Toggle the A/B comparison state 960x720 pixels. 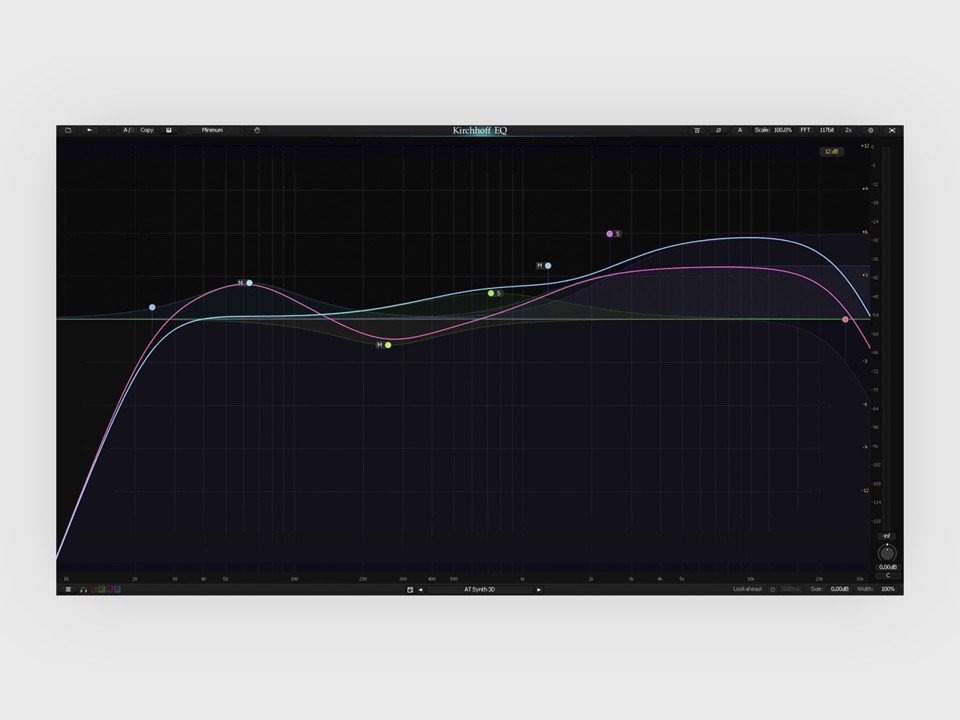tap(127, 130)
